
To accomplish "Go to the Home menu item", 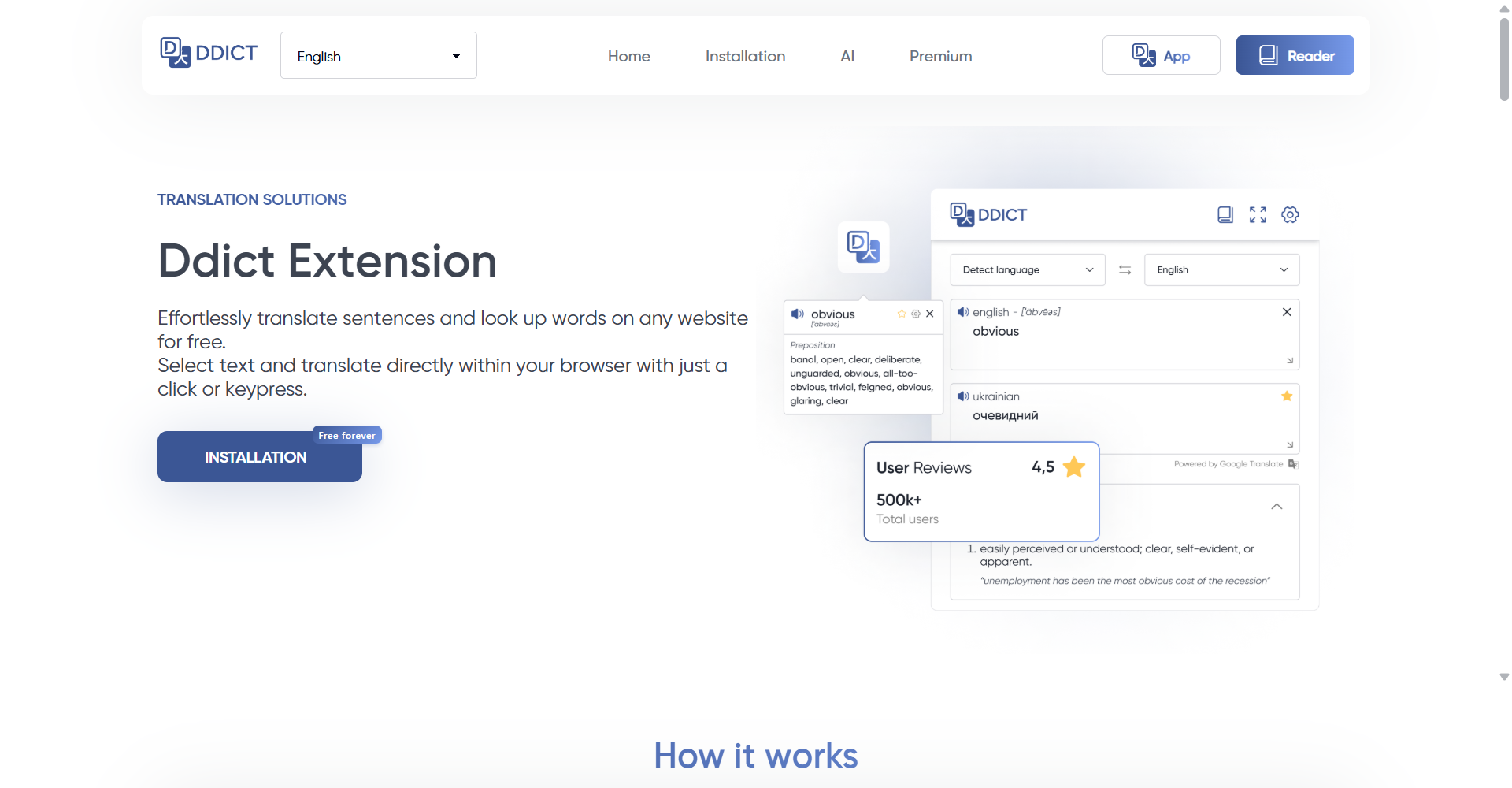I will coord(629,56).
